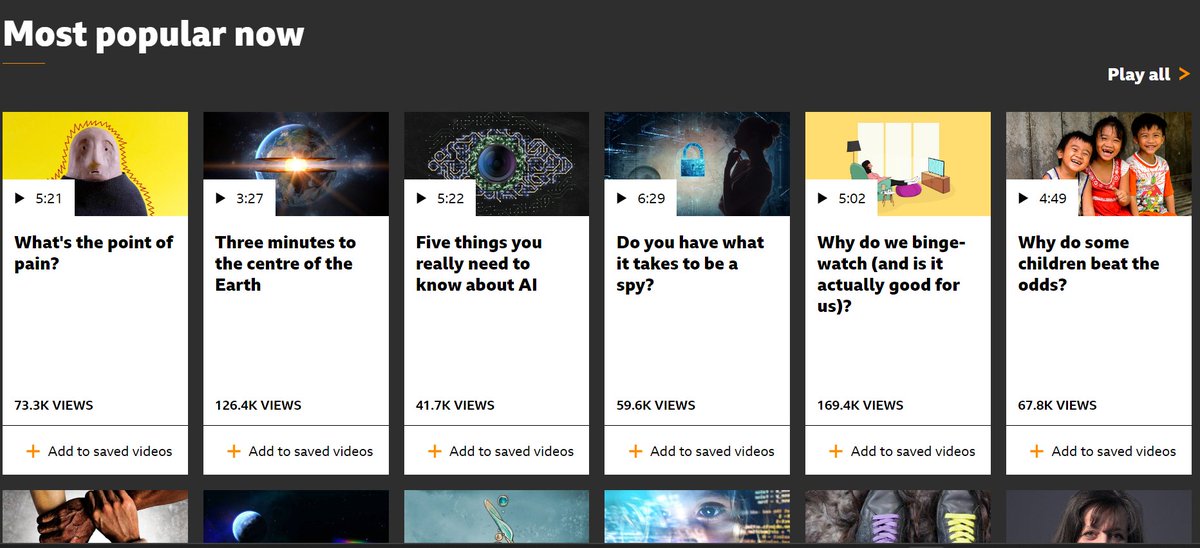Play the 5:22 AI video

441,198
